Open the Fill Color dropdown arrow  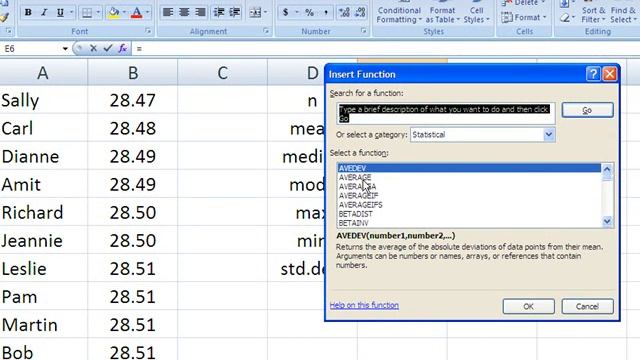[x=124, y=13]
